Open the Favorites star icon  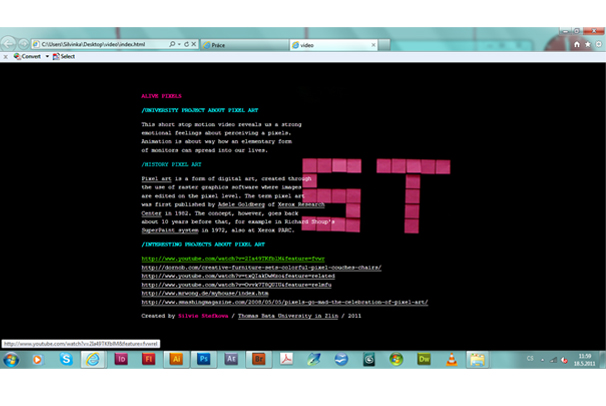pos(588,44)
